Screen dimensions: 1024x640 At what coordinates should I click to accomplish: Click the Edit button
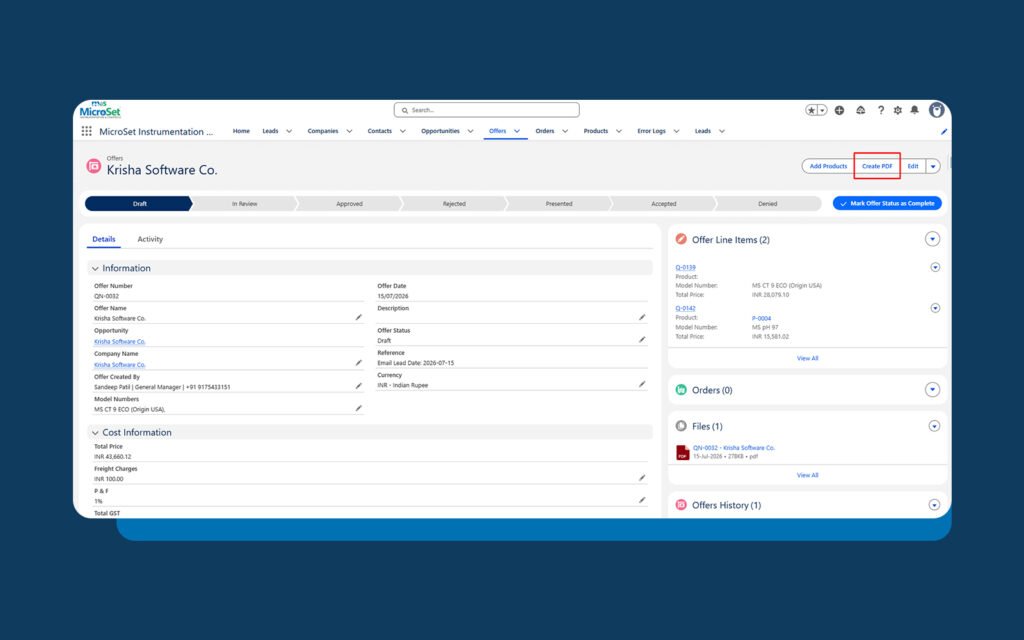[x=913, y=167]
